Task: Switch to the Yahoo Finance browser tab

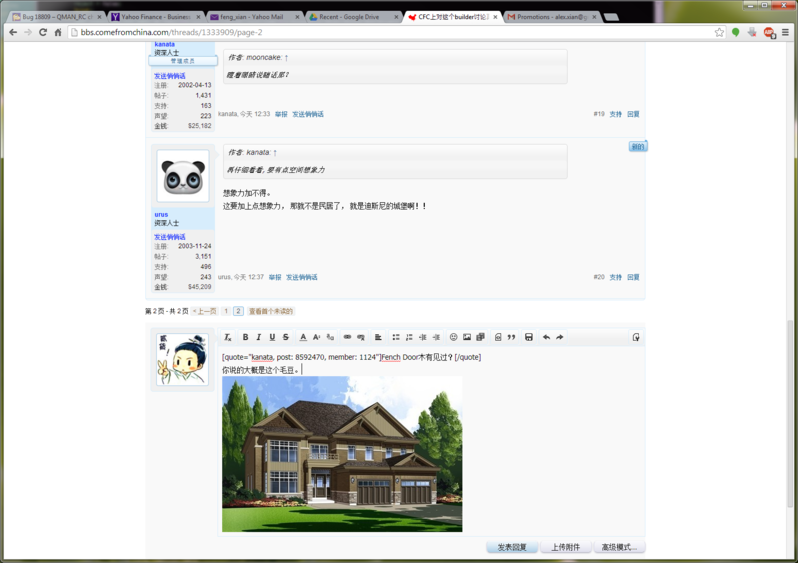Action: click(x=152, y=17)
